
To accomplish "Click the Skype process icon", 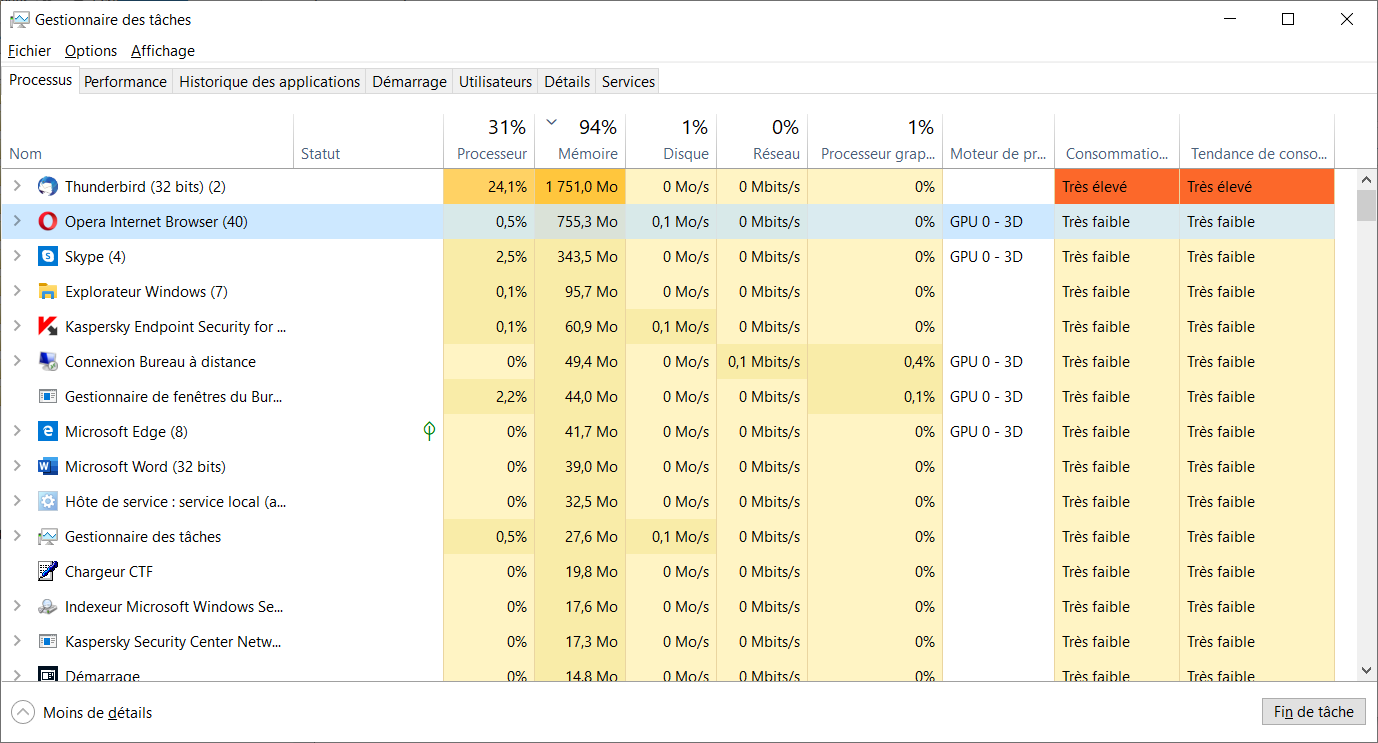I will [47, 257].
